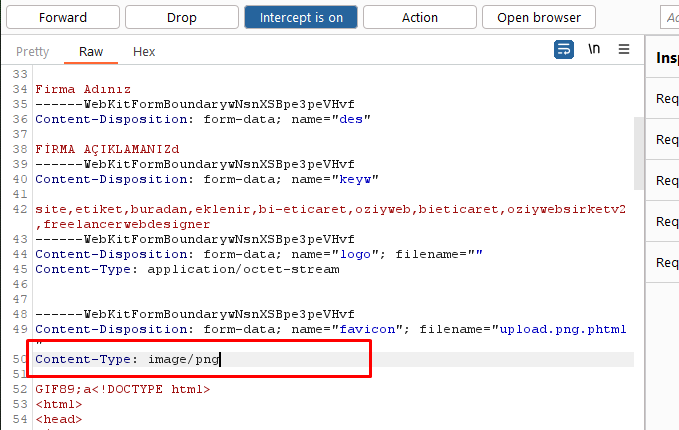
Task: Click ',freelancerwebdesigner' continuation text
Action: tap(123, 224)
